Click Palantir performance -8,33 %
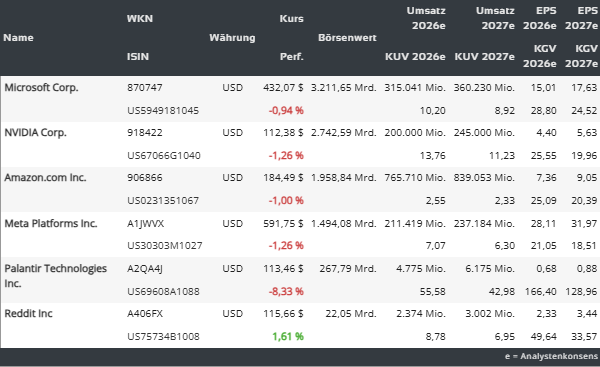This screenshot has width=600, height=367. pos(286,292)
